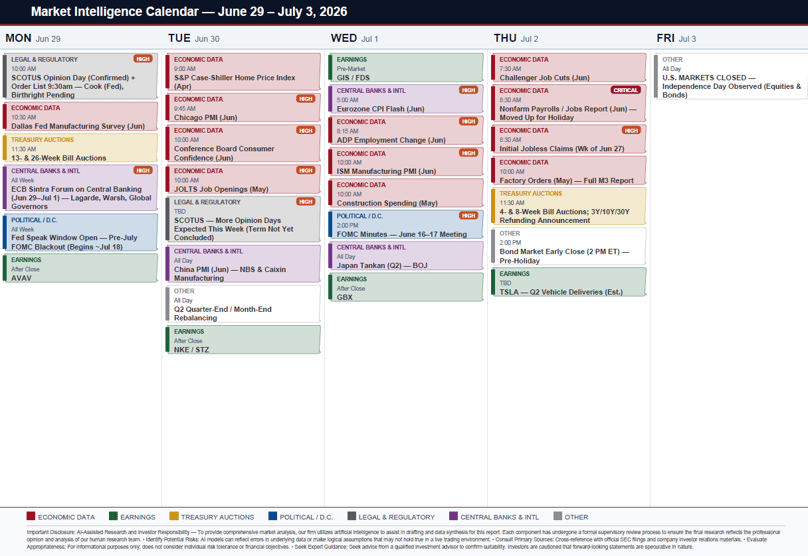
Task: Click the purple Central Banks & Intl legend swatch
Action: tap(453, 516)
